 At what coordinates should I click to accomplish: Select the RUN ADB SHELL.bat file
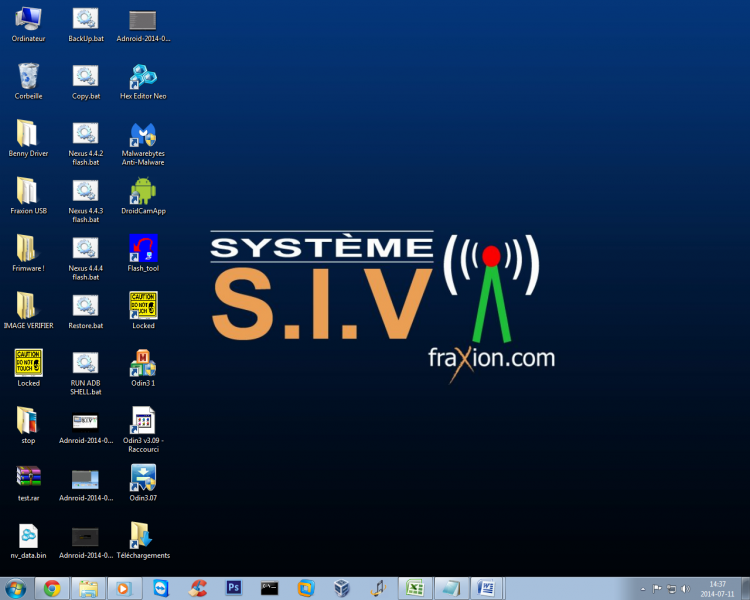pos(86,373)
